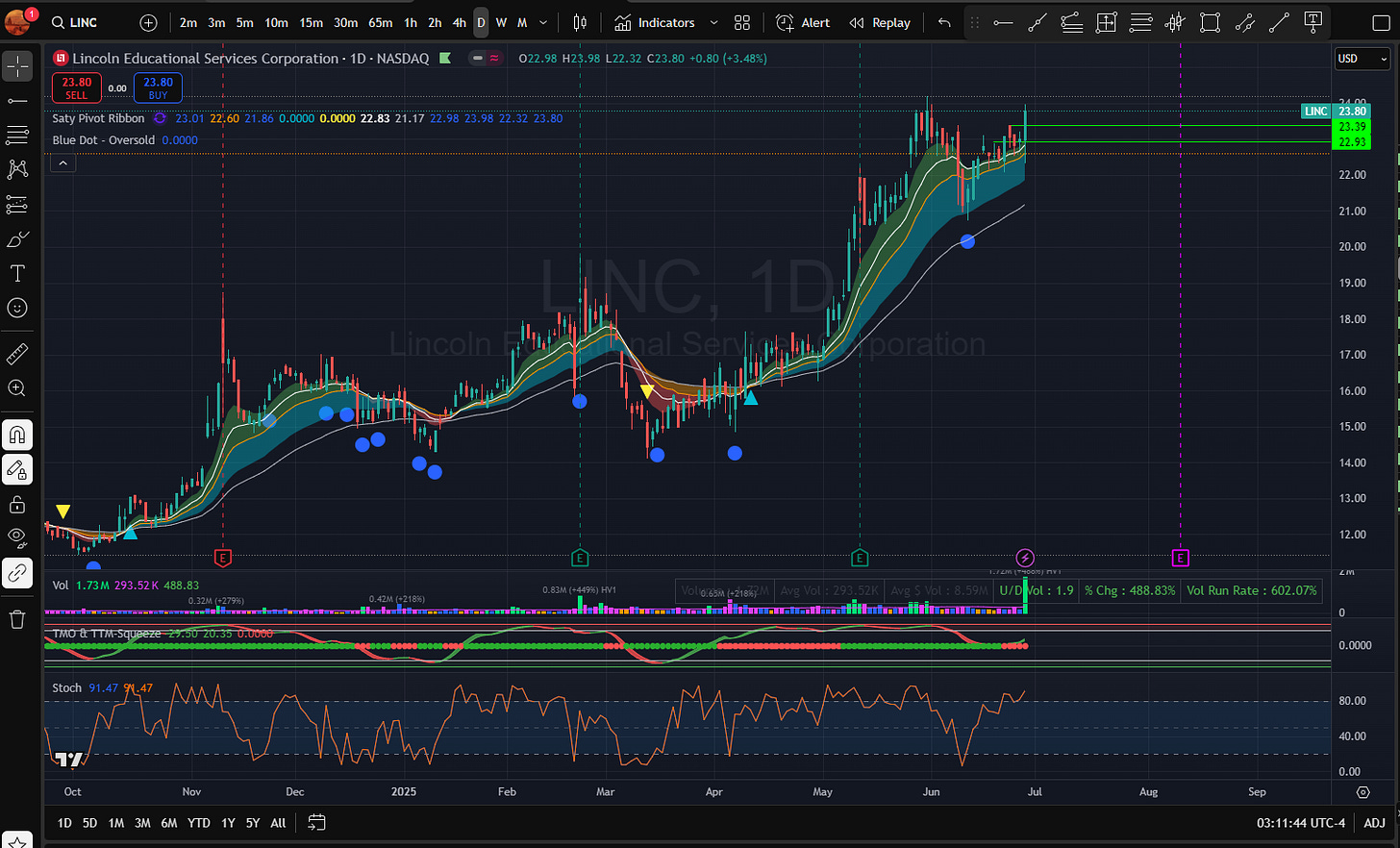Select the 65m timeframe

coord(381,22)
